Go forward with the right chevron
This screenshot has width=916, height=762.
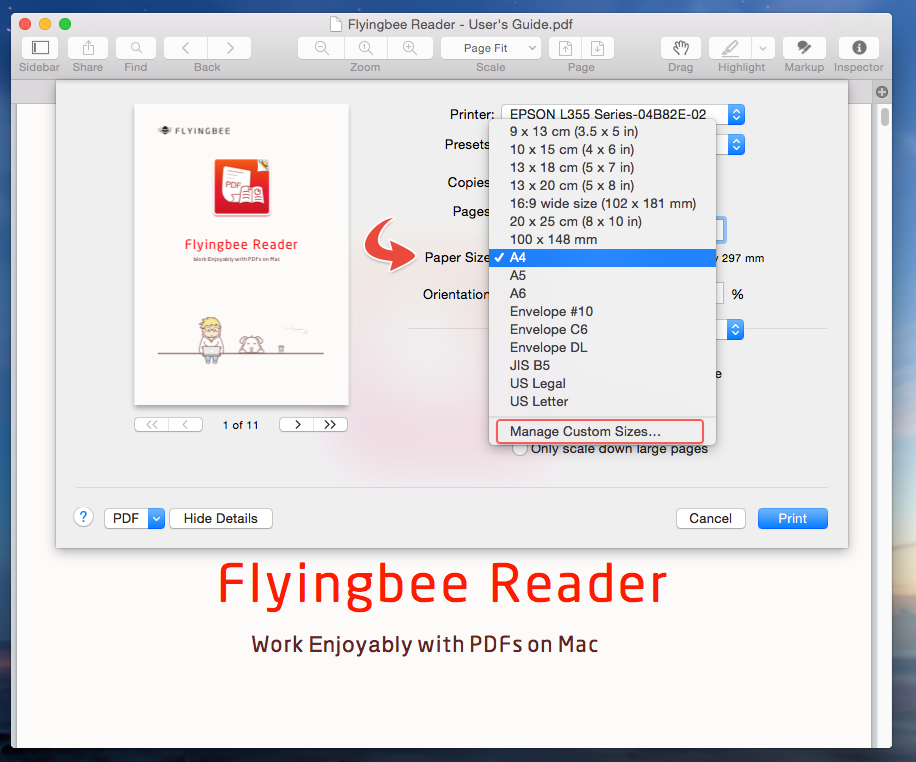(230, 48)
